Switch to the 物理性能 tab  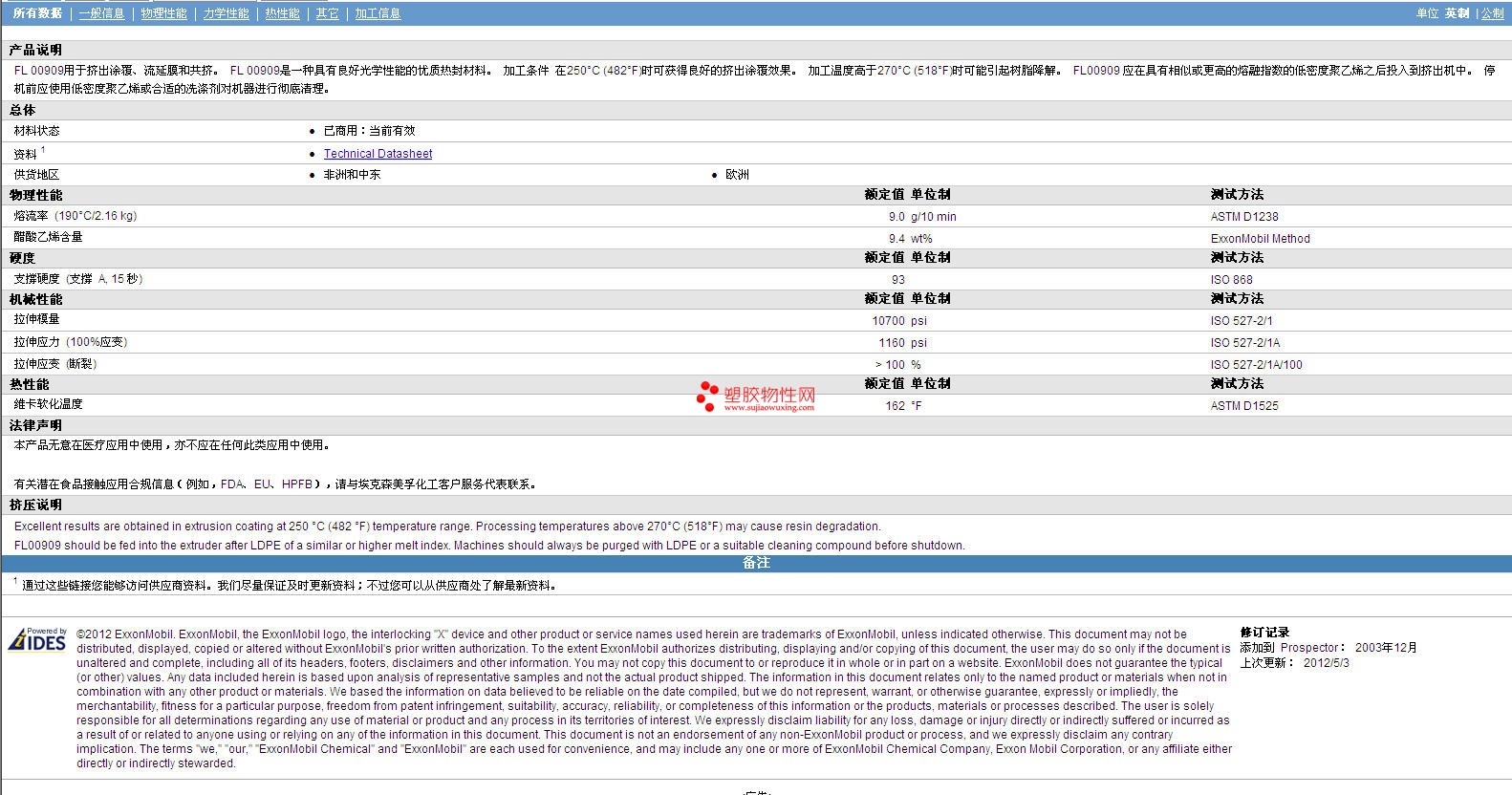click(163, 13)
